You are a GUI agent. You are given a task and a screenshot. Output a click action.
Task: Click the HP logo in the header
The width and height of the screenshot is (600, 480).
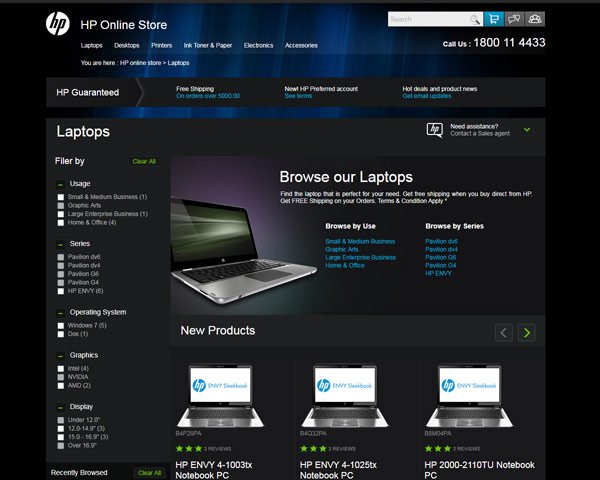(x=57, y=23)
